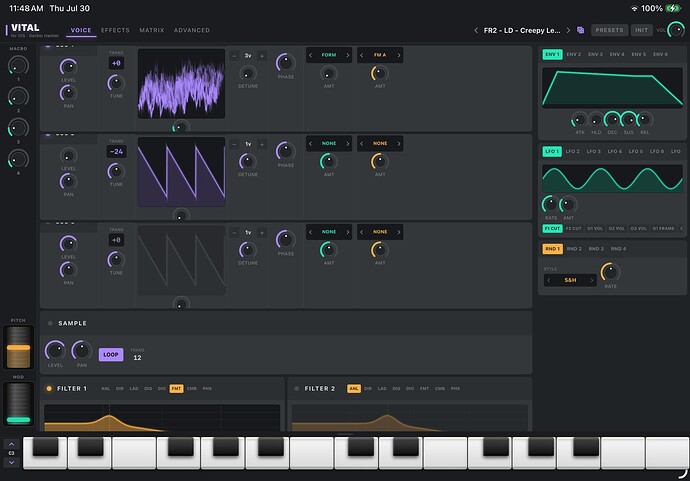Click the plus next to 1v in the -24 oscillator

(262, 144)
